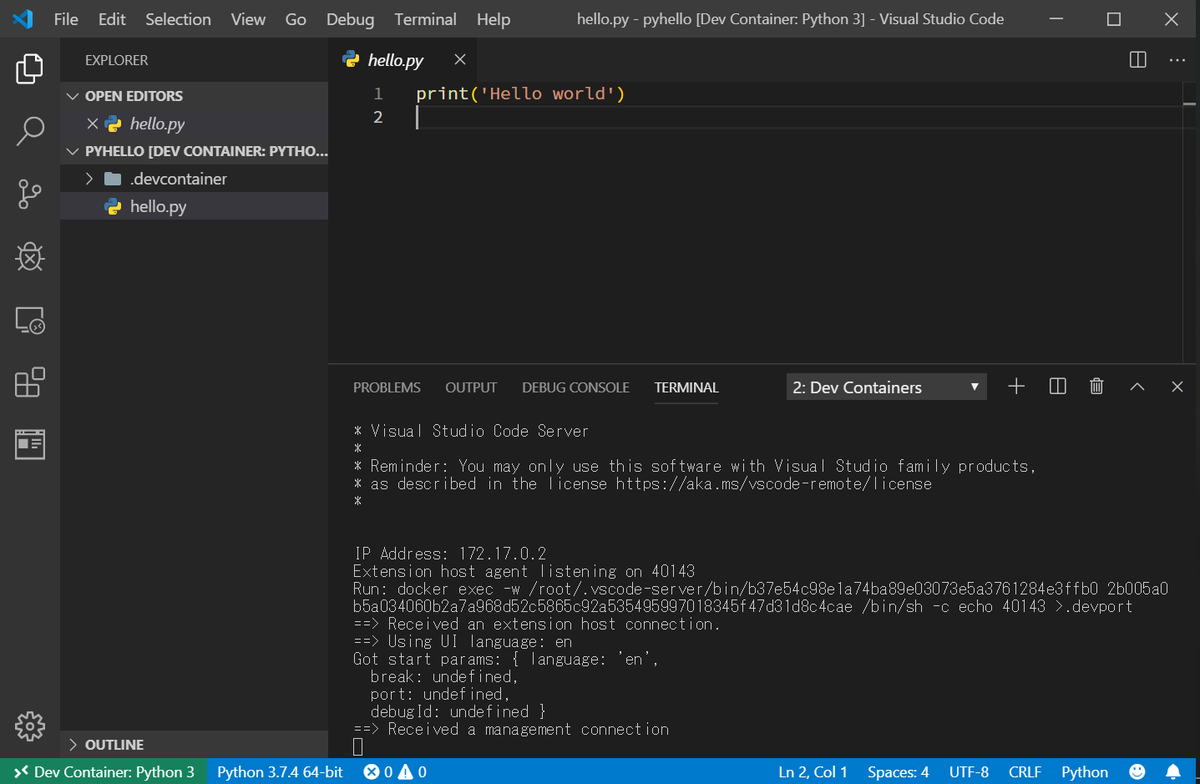This screenshot has height=784, width=1200.
Task: Close the hello.py editor tab
Action: tap(459, 60)
